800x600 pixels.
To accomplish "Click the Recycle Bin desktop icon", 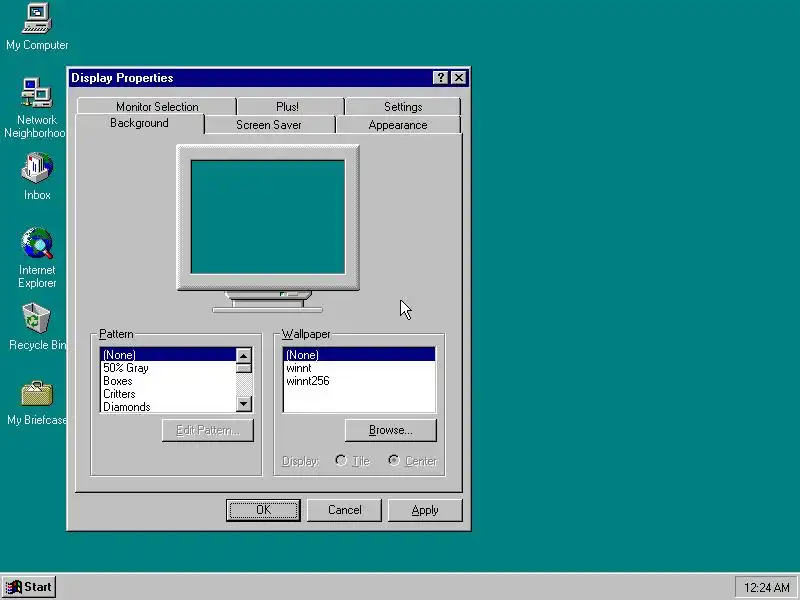I will [x=37, y=327].
